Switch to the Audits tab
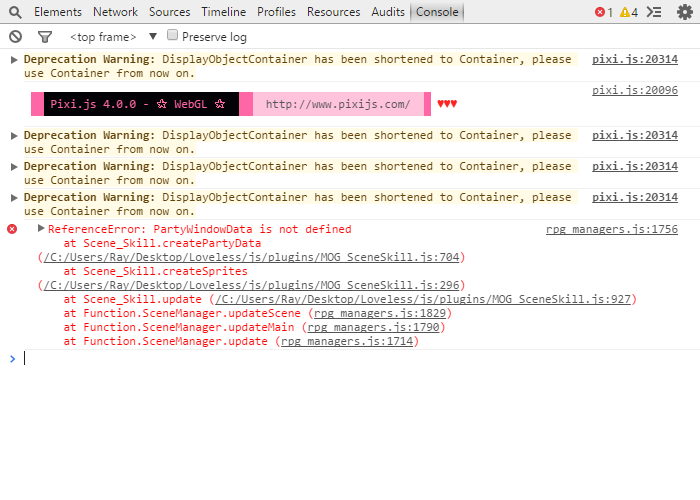700x500 pixels. 388,12
